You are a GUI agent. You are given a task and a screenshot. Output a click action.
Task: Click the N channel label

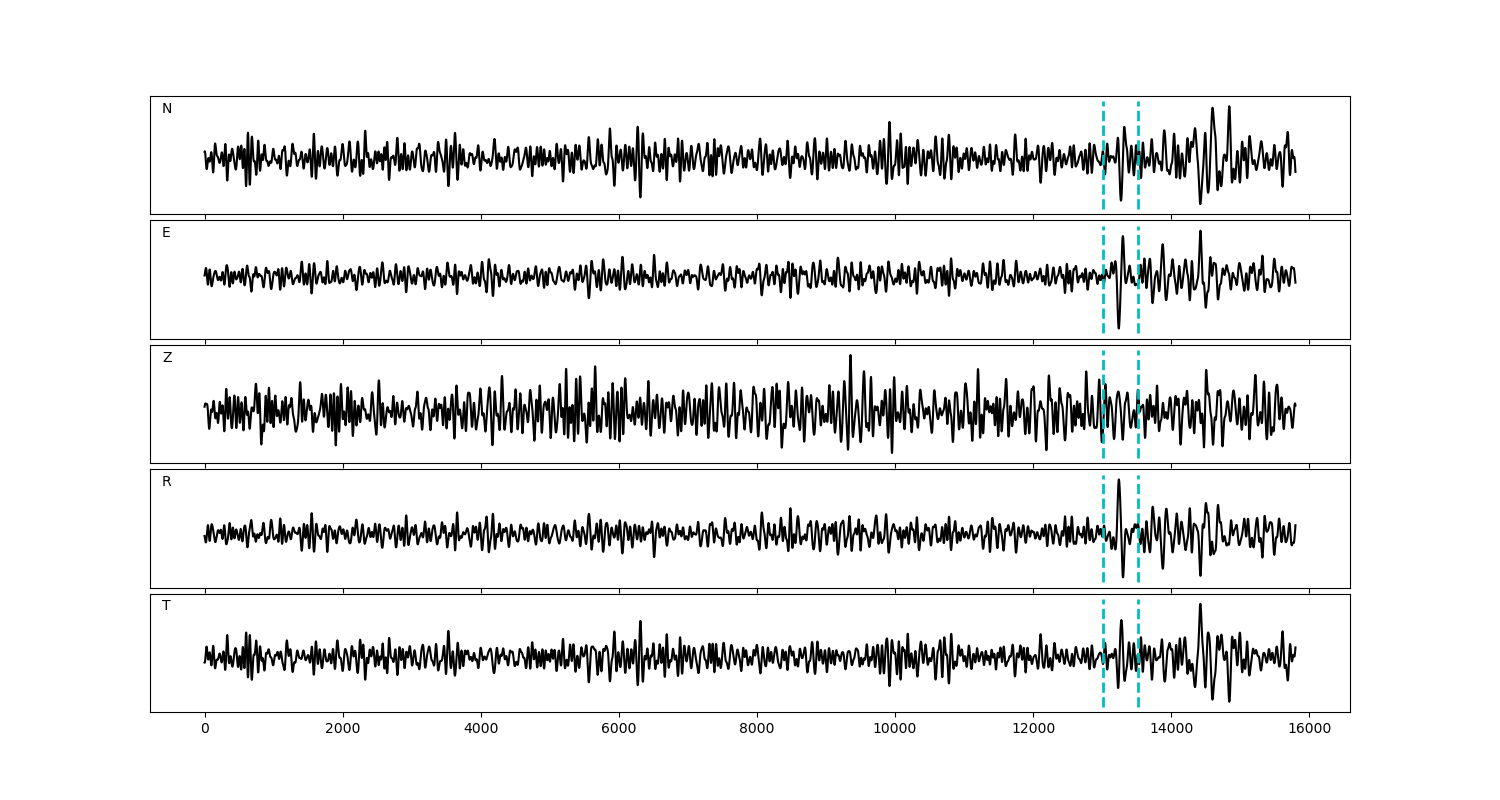point(167,109)
